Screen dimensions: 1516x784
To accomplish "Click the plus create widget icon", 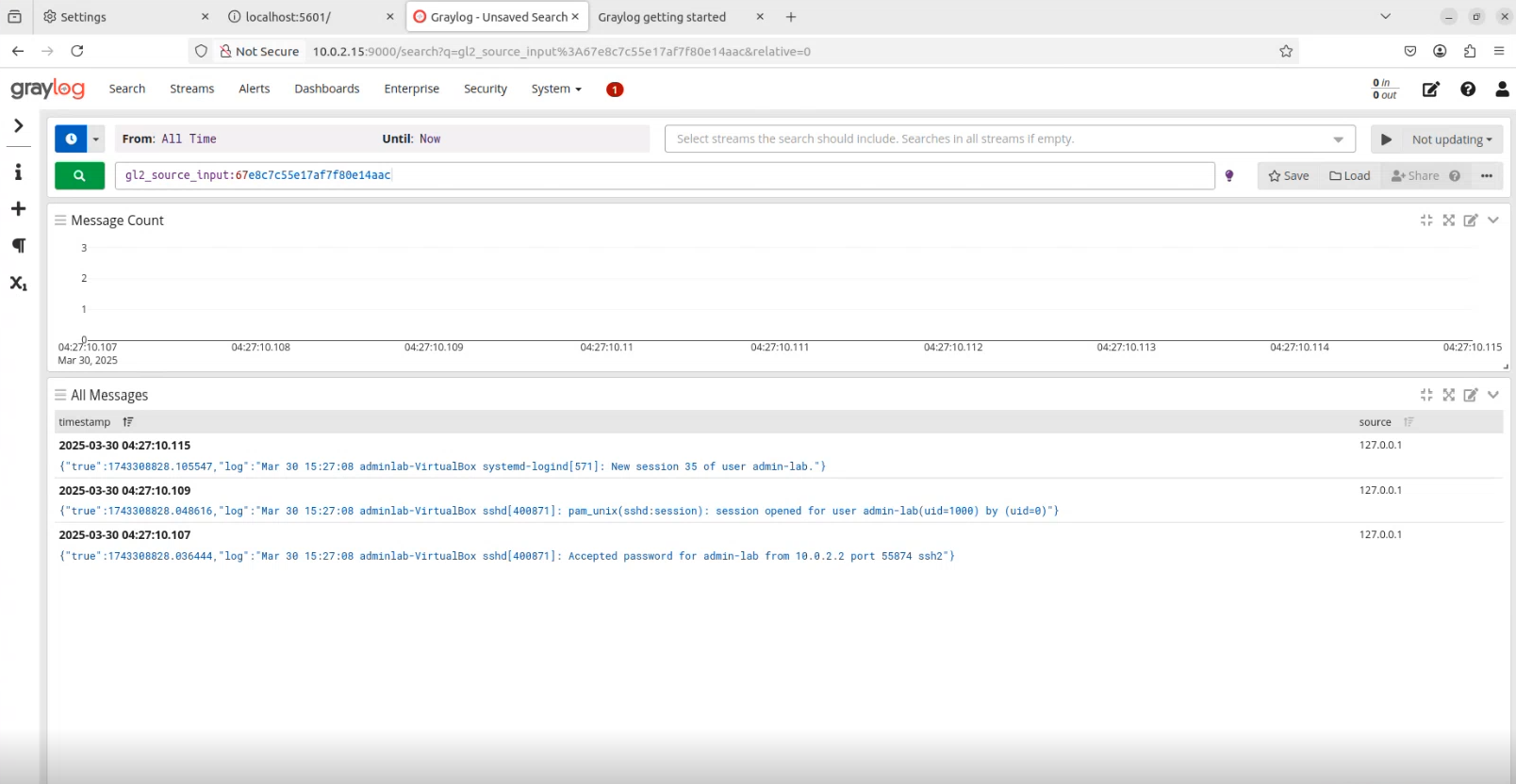I will point(18,208).
